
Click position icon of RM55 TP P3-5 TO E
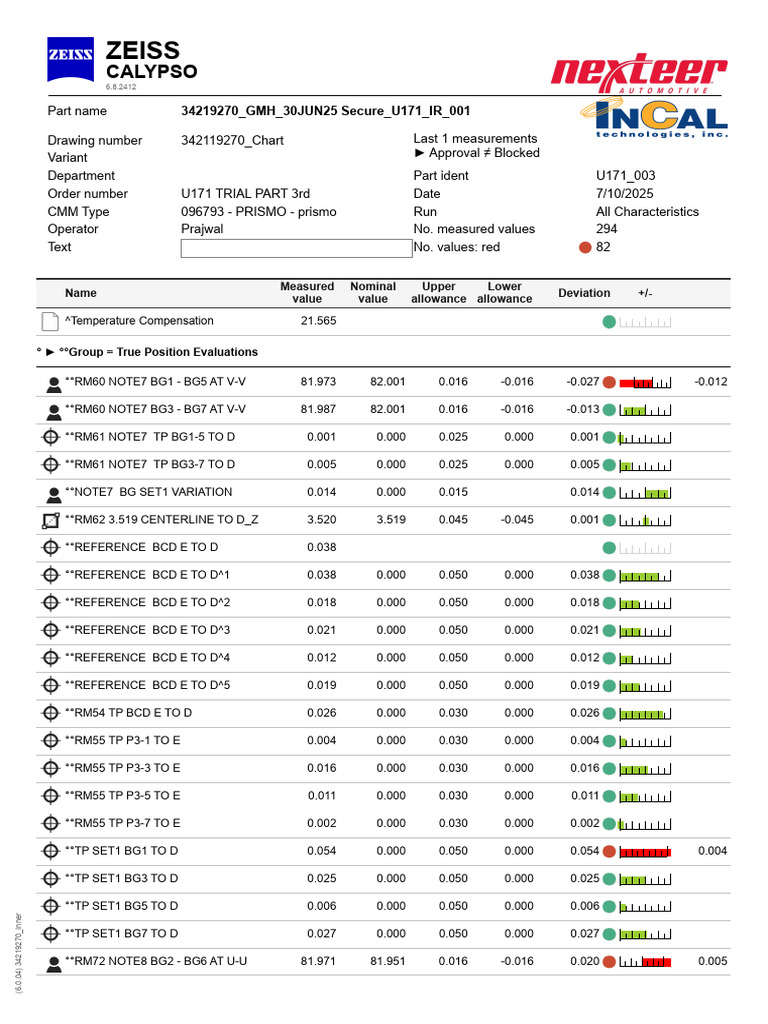[51, 795]
